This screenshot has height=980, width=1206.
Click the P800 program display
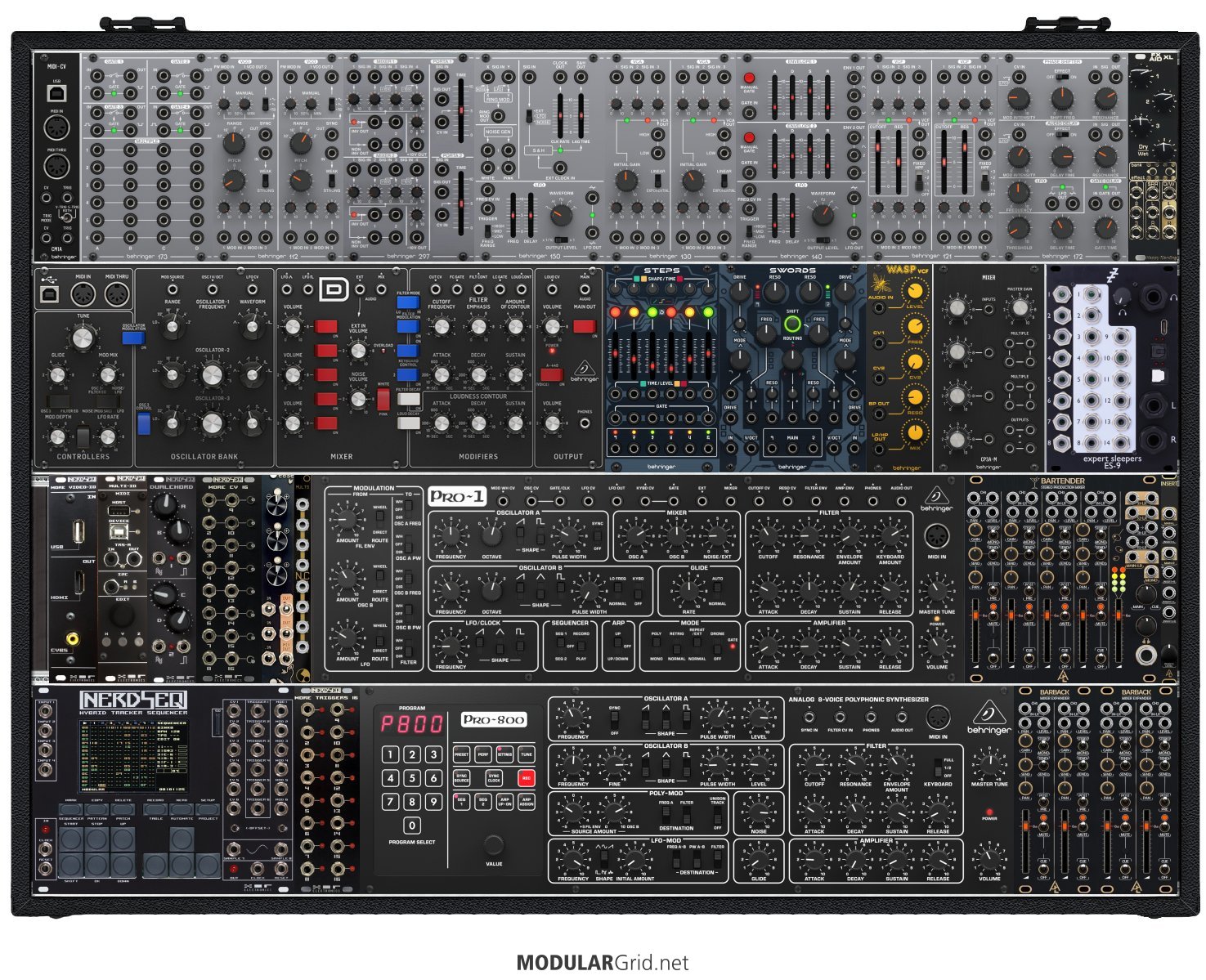(412, 723)
